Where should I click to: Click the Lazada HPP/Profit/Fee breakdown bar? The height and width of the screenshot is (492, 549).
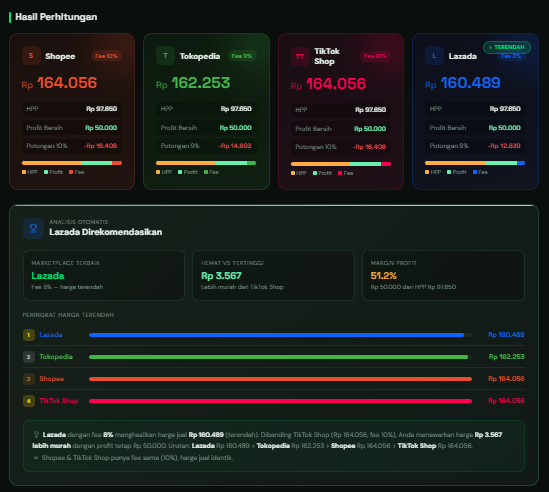pos(475,163)
